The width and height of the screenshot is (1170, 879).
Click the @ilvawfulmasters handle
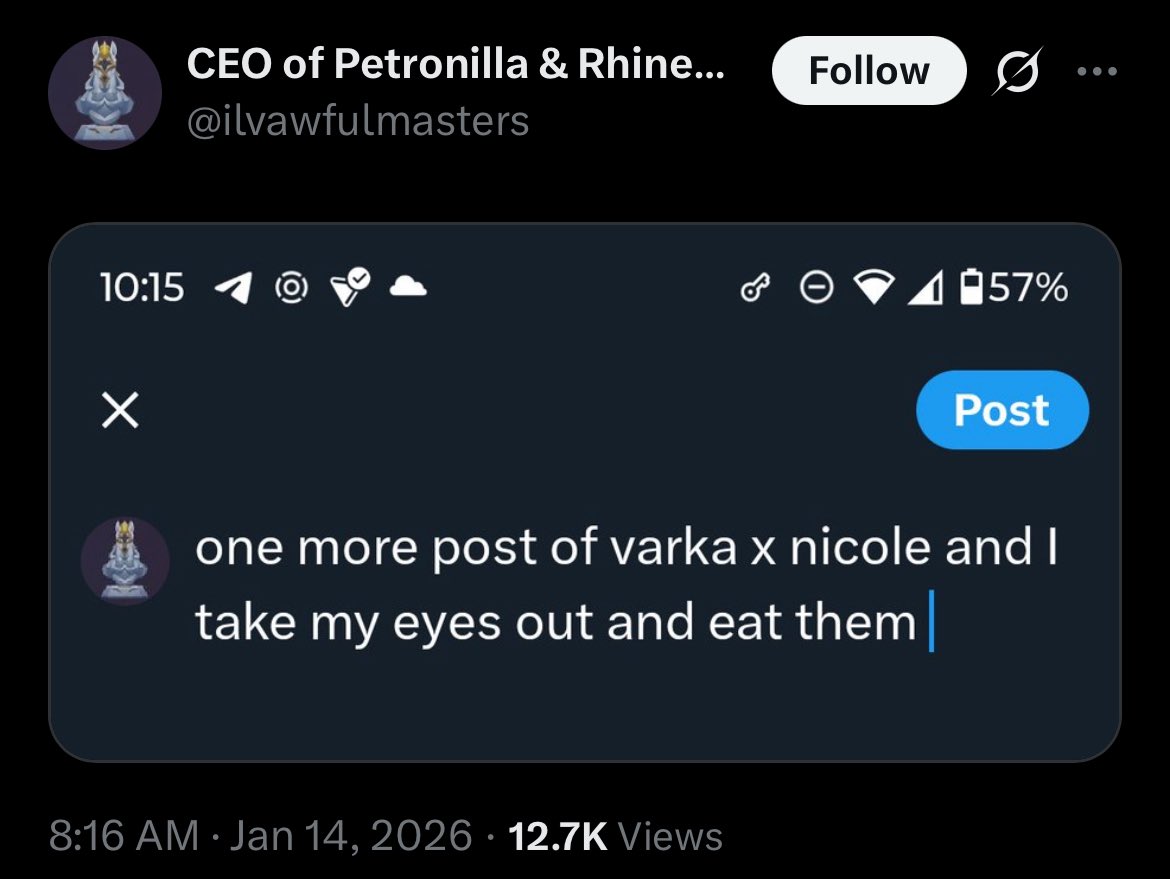point(357,121)
